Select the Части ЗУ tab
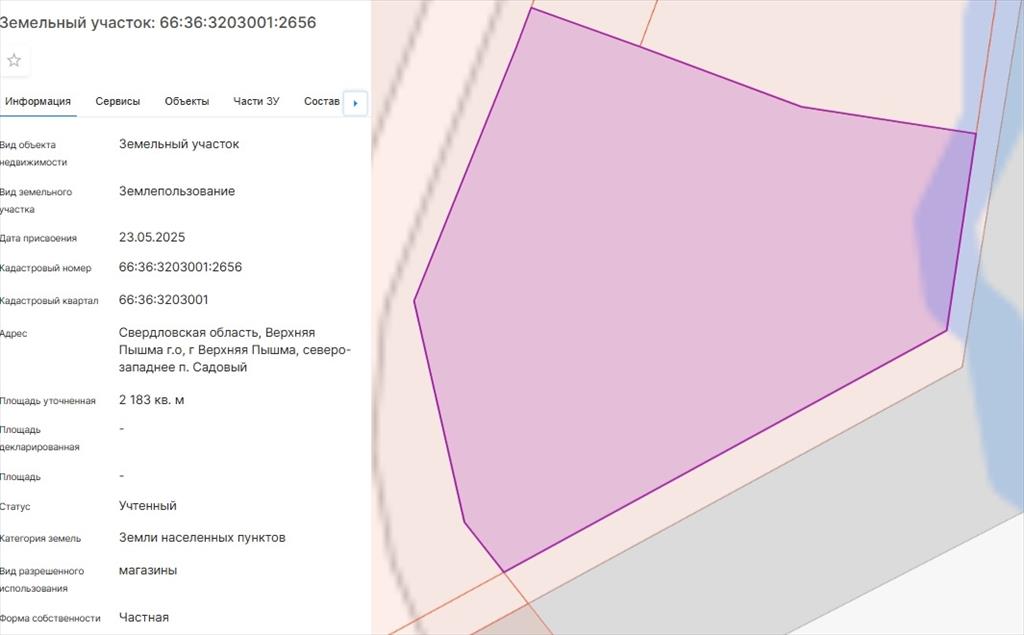 click(256, 101)
